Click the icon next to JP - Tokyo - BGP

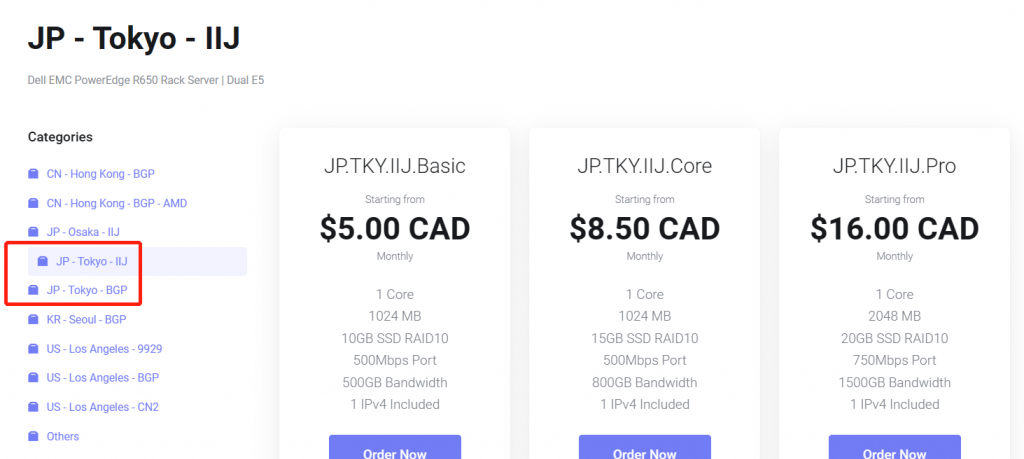(x=33, y=290)
